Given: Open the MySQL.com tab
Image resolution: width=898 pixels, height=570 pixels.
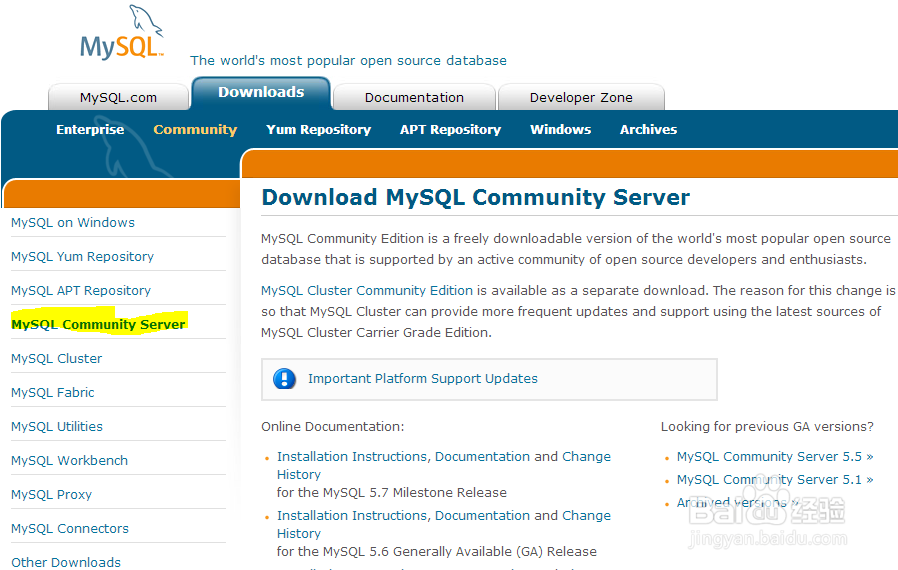Looking at the screenshot, I should click(119, 97).
